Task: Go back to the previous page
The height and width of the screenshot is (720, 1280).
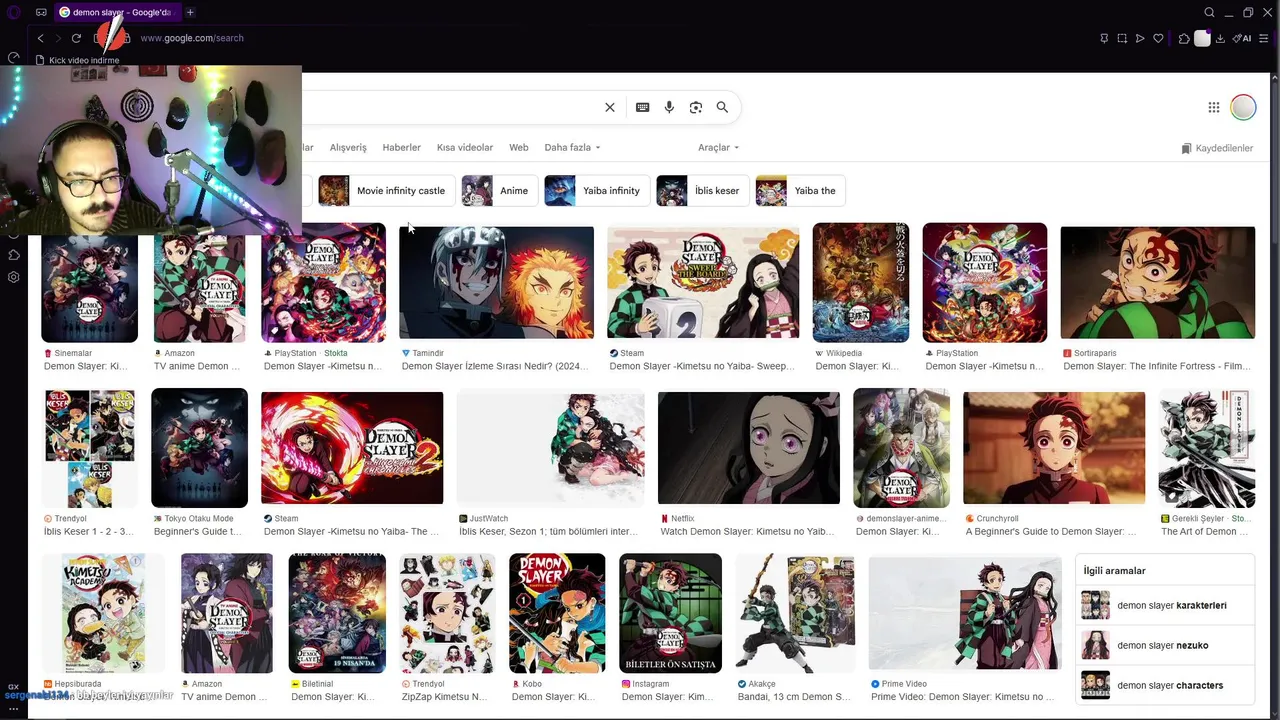Action: pyautogui.click(x=40, y=38)
